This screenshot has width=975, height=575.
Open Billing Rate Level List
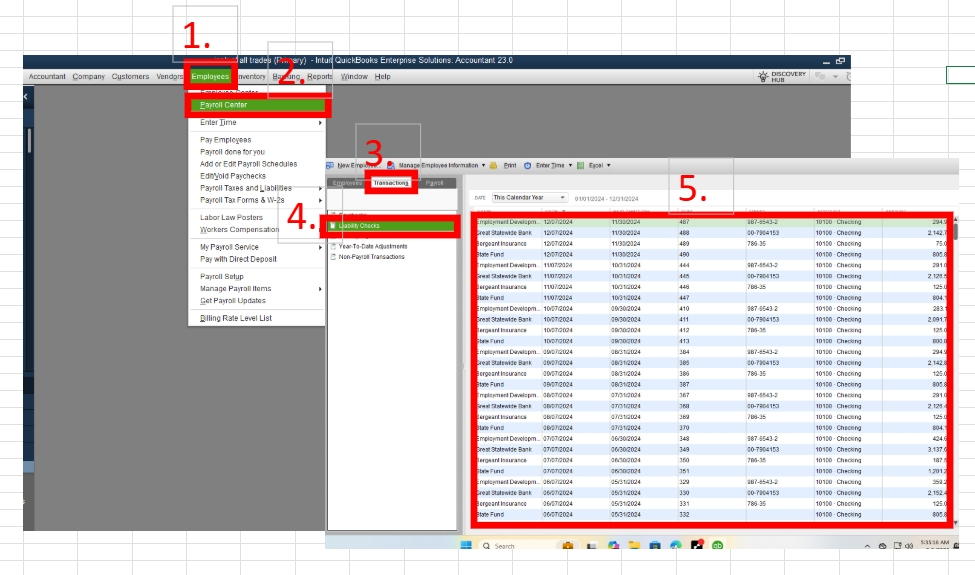click(x=236, y=318)
